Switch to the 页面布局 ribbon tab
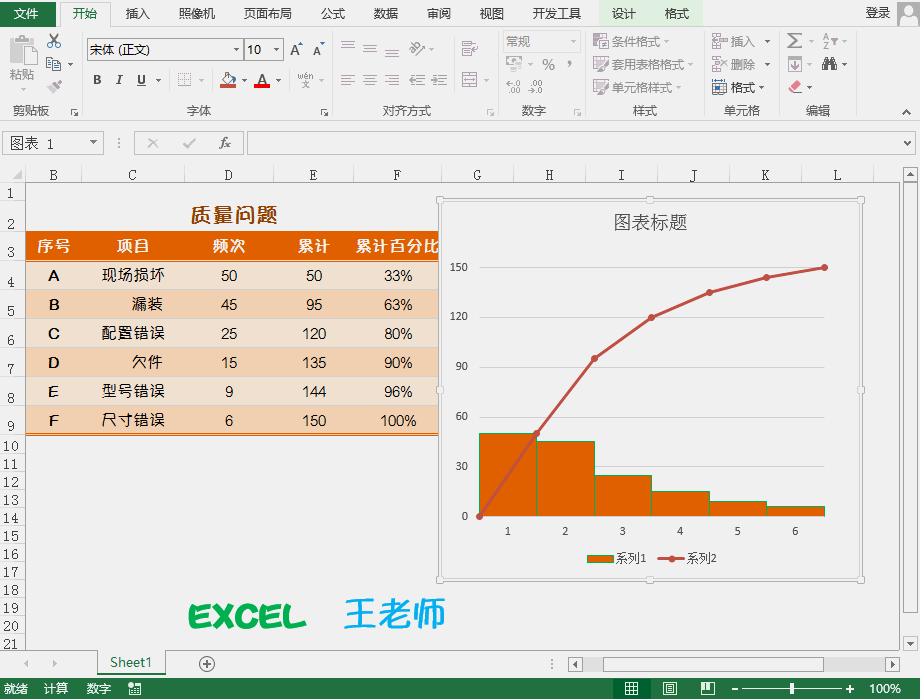Image resolution: width=920 pixels, height=699 pixels. (268, 13)
